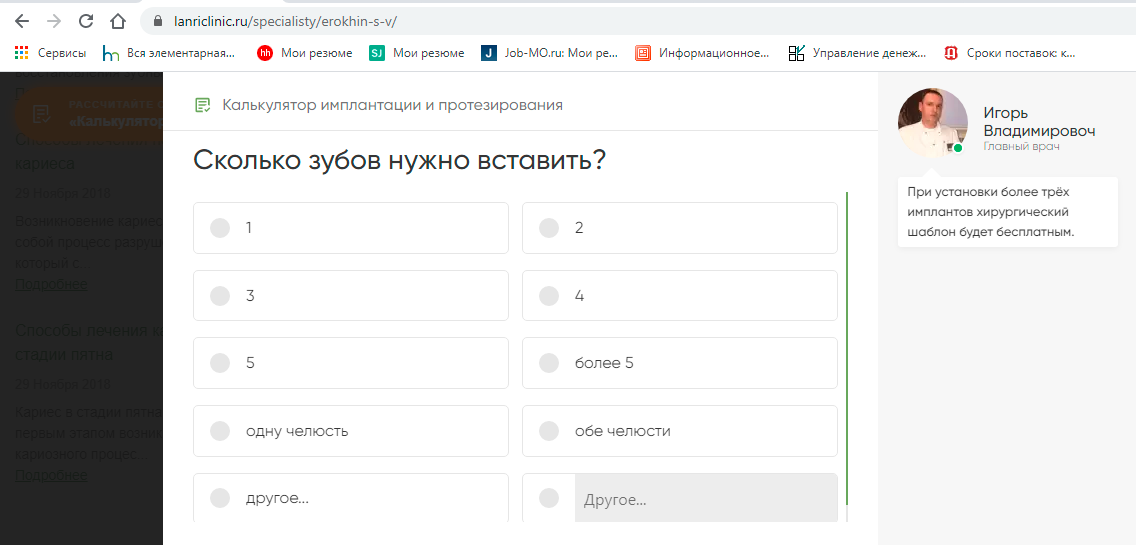Pick the одну челюсть option
Viewport: 1136px width, 545px height.
coord(351,431)
